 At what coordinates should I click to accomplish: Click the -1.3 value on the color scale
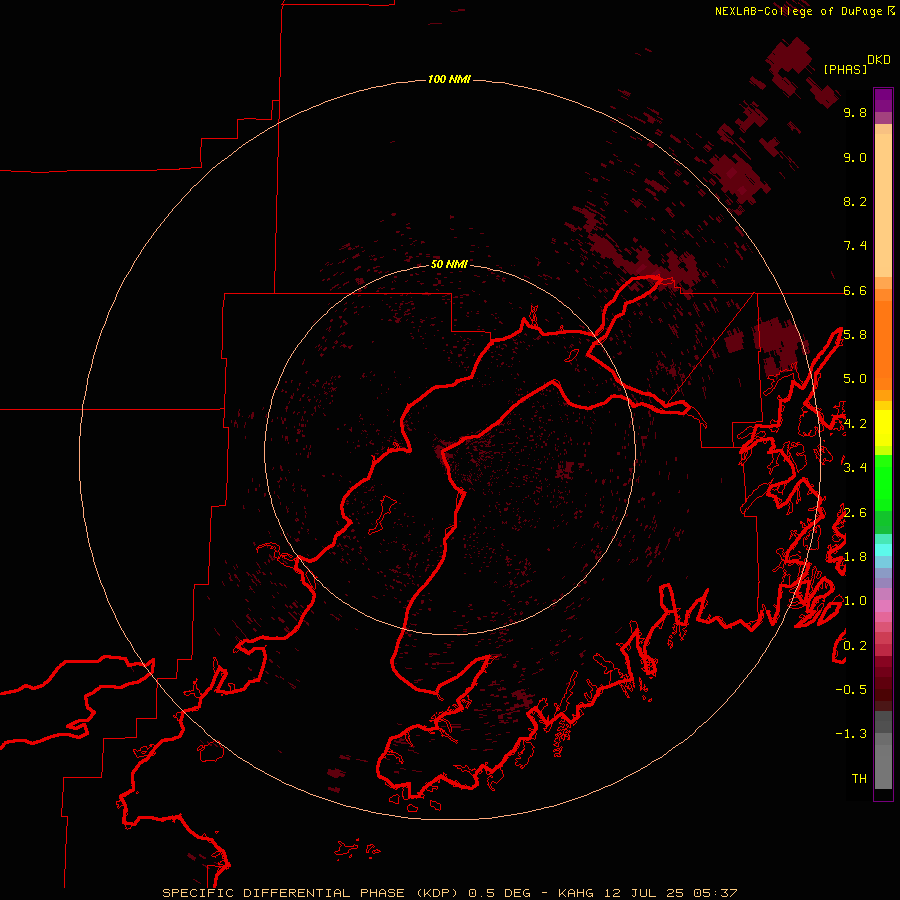851,734
